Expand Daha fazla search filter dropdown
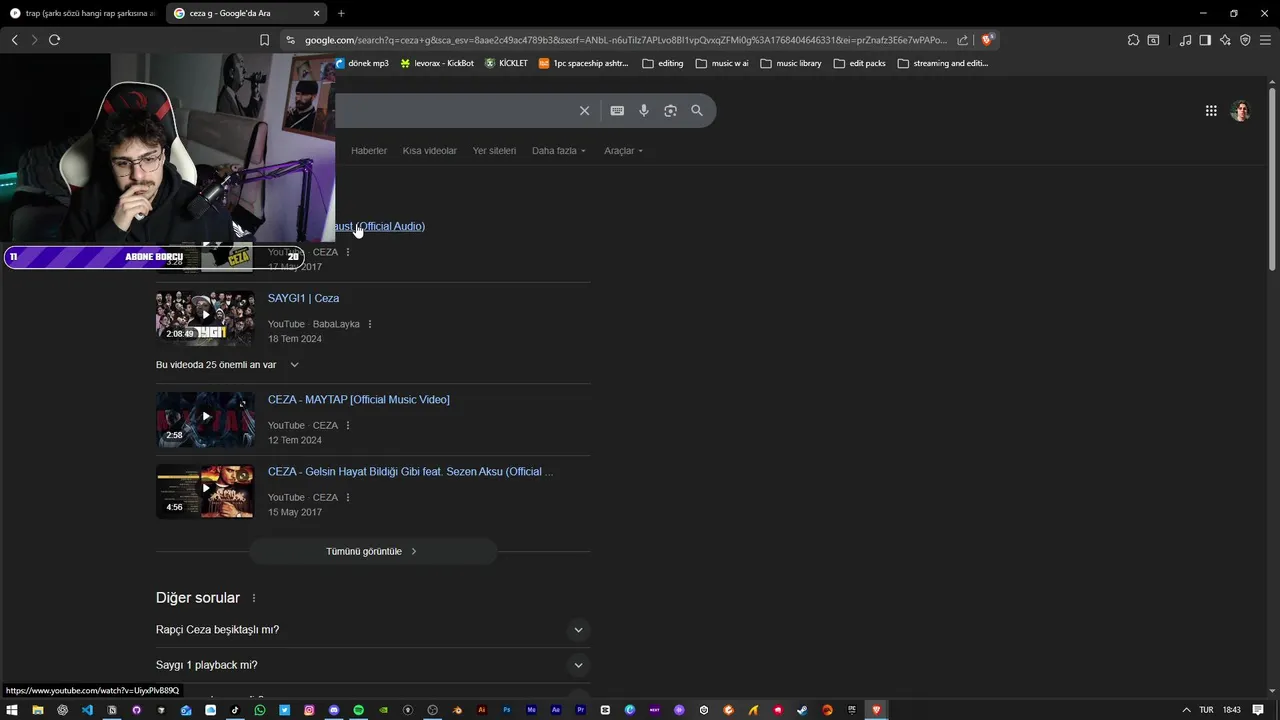The width and height of the screenshot is (1280, 720). [559, 151]
